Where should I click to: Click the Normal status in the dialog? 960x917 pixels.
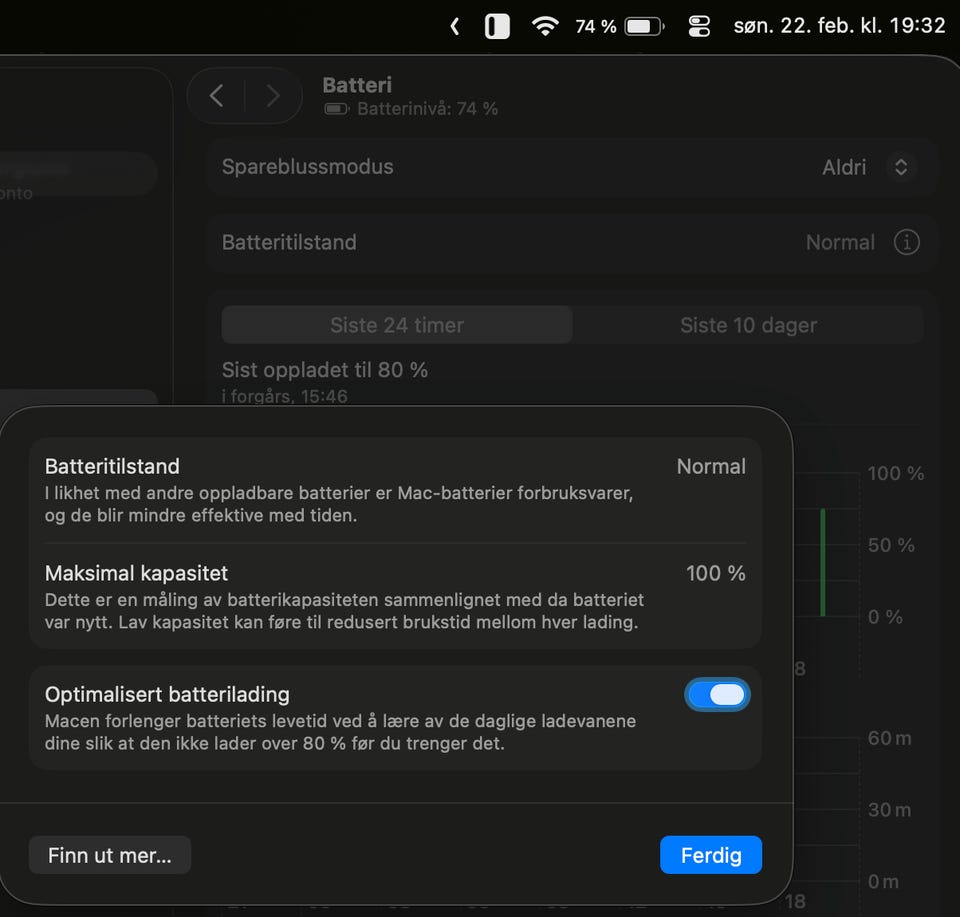pos(711,466)
